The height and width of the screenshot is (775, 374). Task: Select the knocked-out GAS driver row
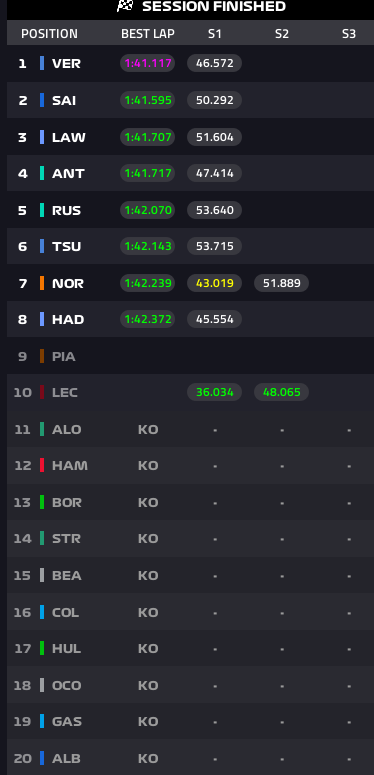pyautogui.click(x=190, y=722)
